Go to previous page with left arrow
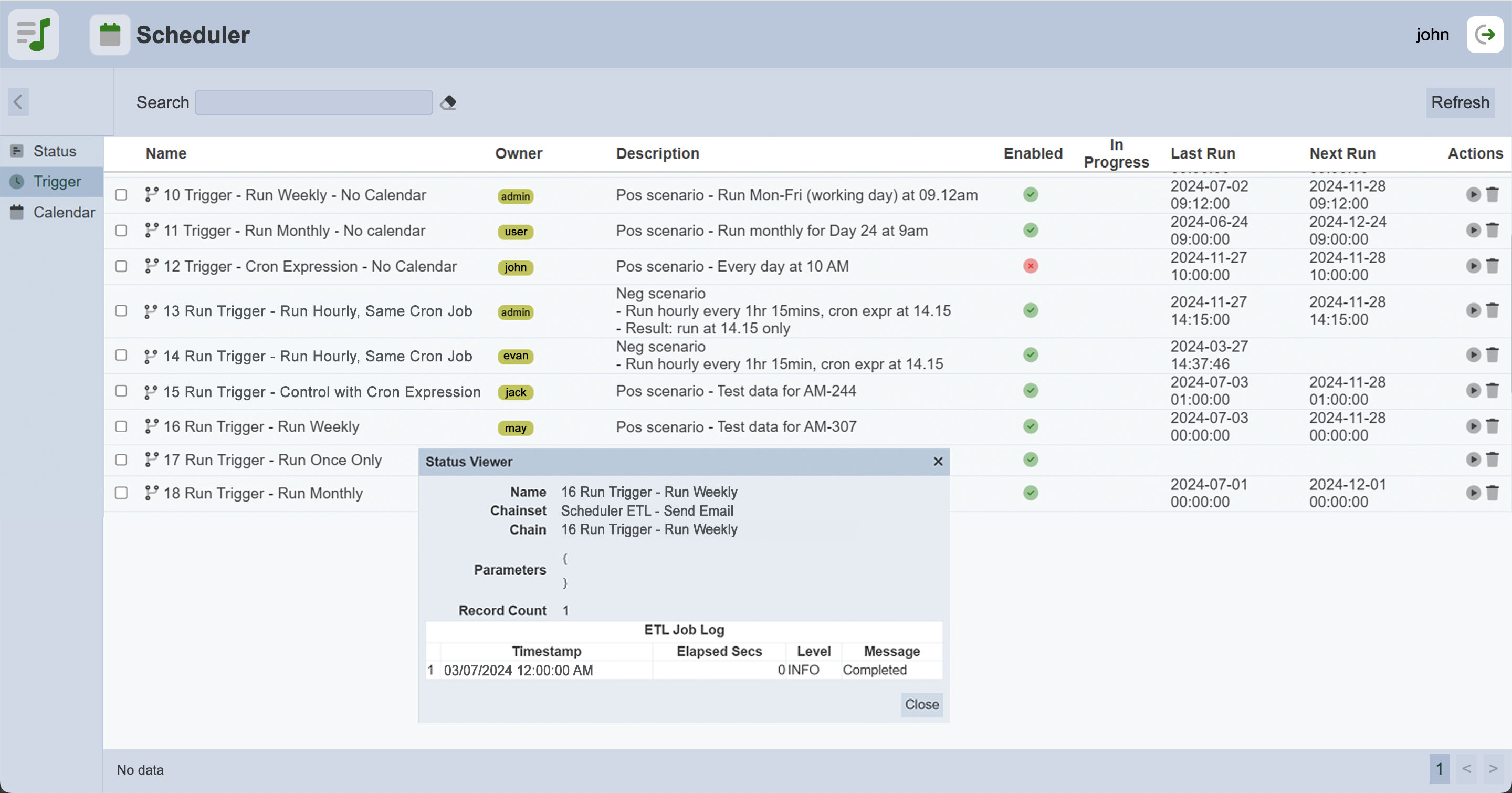Image resolution: width=1512 pixels, height=793 pixels. point(1466,768)
